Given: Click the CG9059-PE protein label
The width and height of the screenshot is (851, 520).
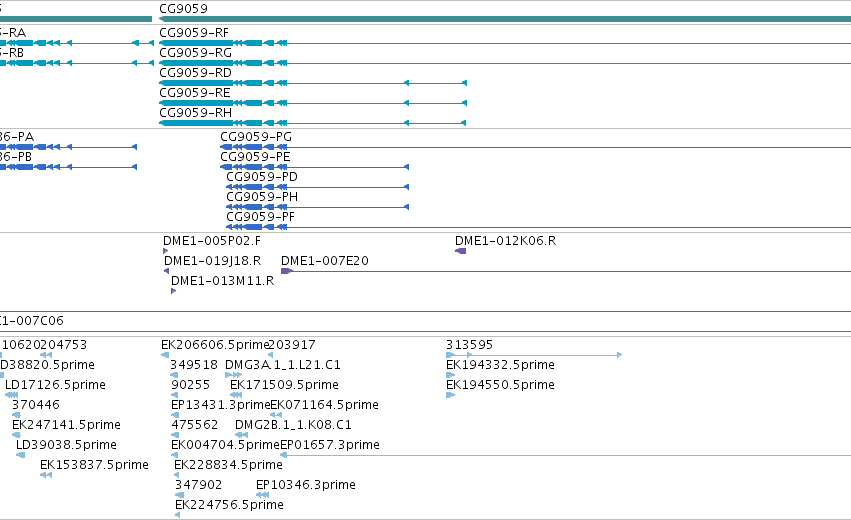Looking at the screenshot, I should point(255,157).
